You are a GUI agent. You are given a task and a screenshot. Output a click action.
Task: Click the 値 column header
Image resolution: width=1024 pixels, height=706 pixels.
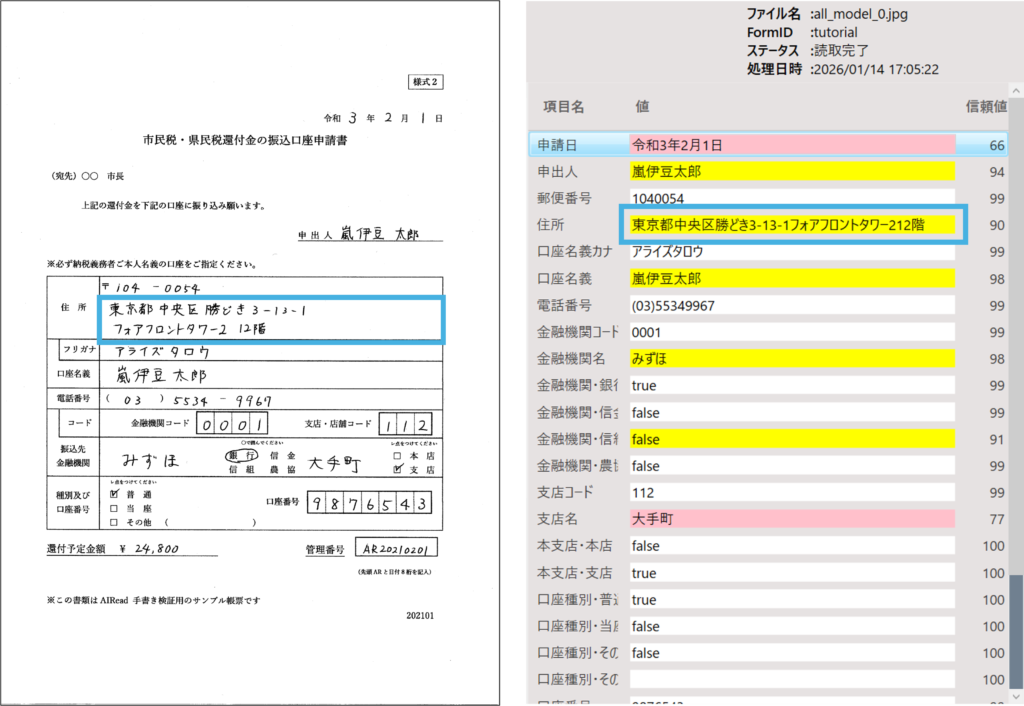click(x=643, y=106)
